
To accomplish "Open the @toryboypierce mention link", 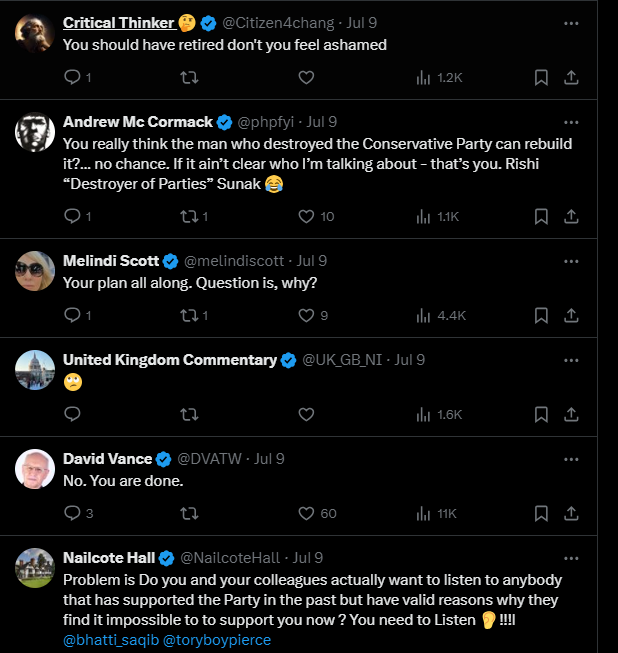I will [x=217, y=640].
